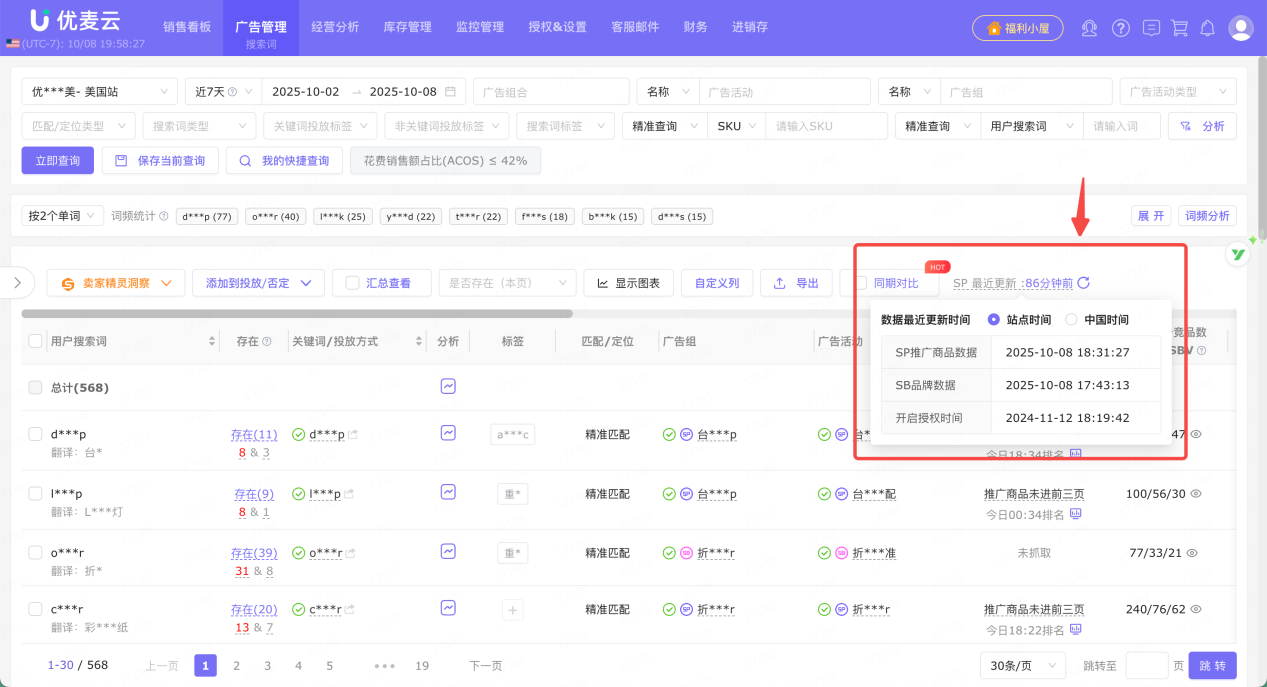This screenshot has width=1267, height=687.
Task: Open the help question mark icon
Action: click(x=1121, y=27)
